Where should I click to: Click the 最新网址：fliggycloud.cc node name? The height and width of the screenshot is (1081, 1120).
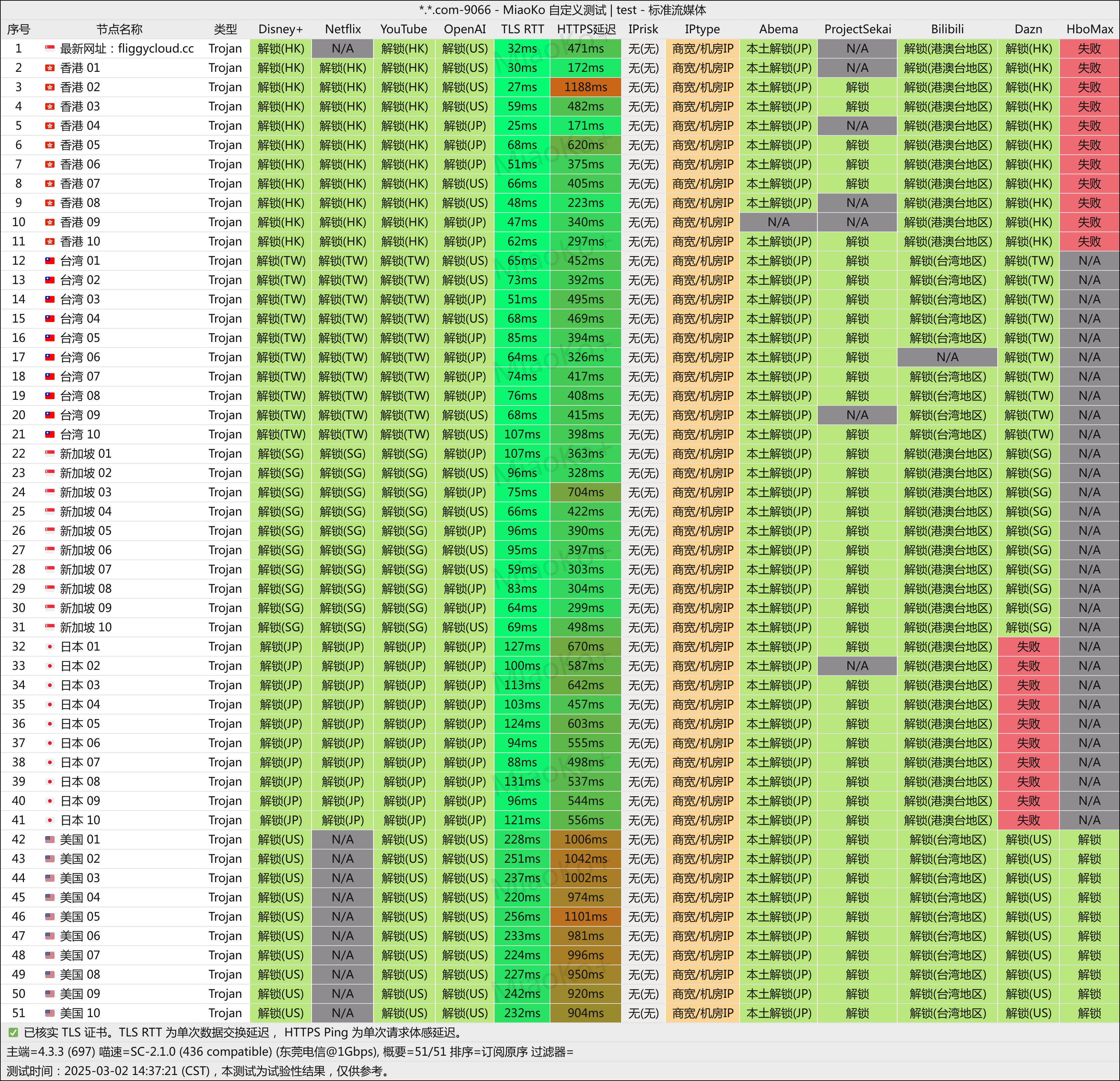pyautogui.click(x=127, y=49)
